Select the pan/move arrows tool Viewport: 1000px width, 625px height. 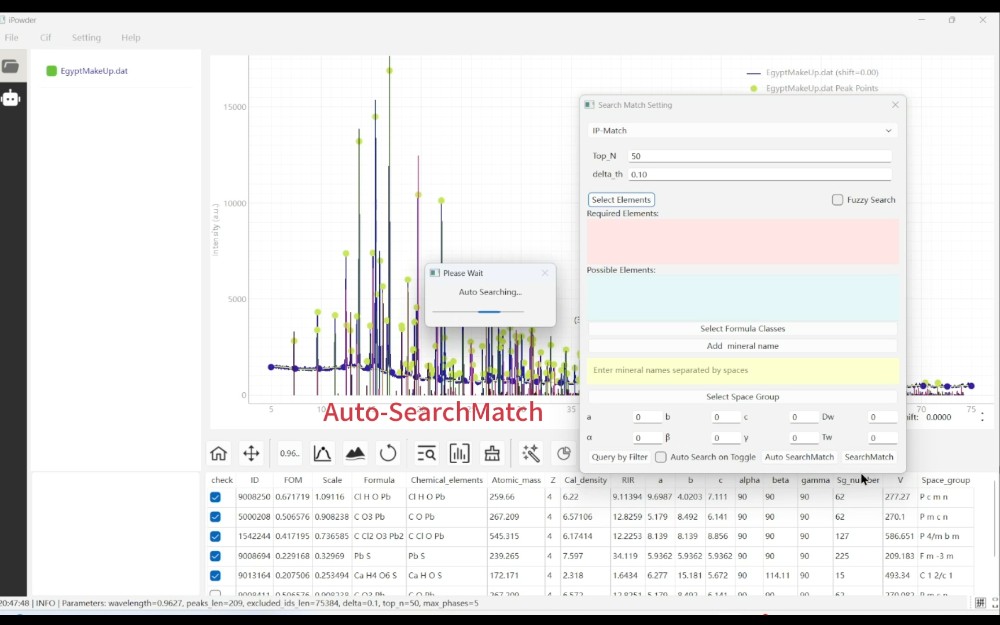(x=251, y=453)
